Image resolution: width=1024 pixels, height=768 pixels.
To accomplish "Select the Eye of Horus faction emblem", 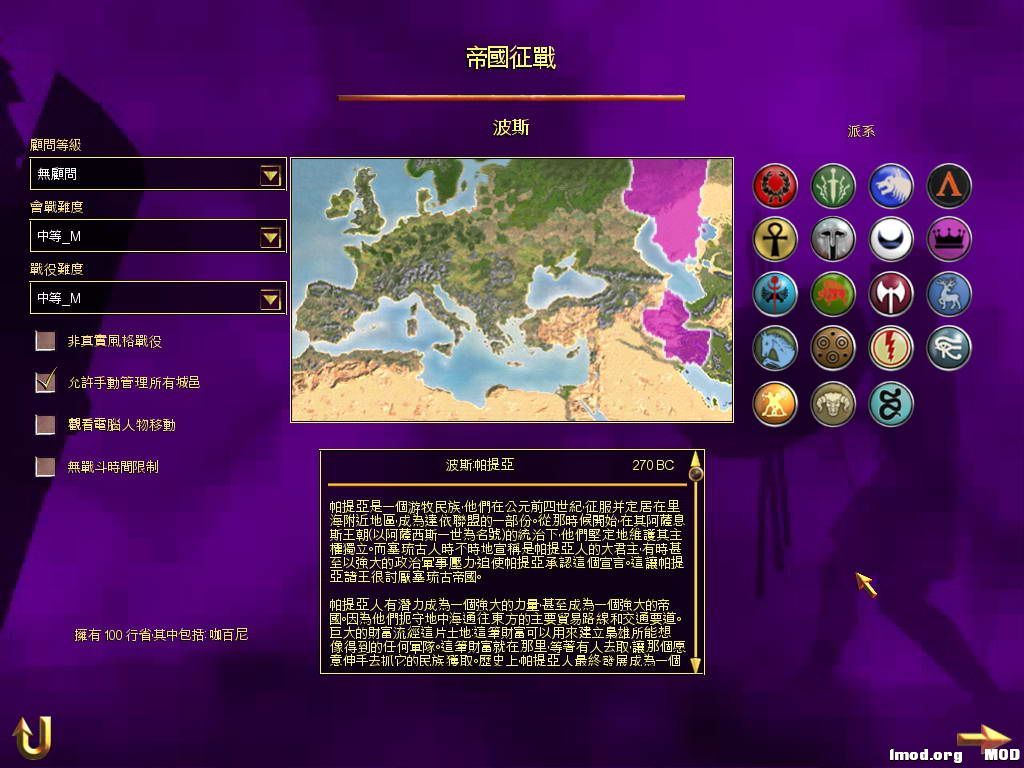I will 949,348.
